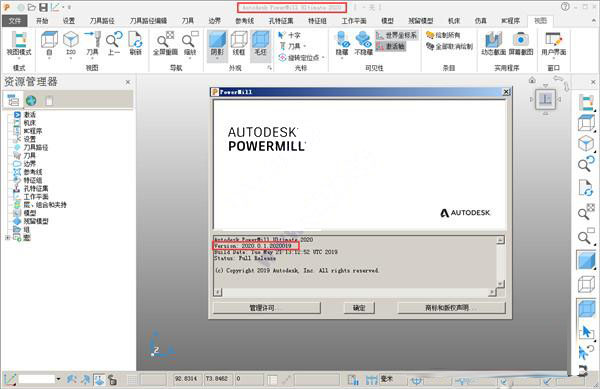The width and height of the screenshot is (600, 389).
Task: Close the 资源管理器 panel
Action: coord(128,82)
